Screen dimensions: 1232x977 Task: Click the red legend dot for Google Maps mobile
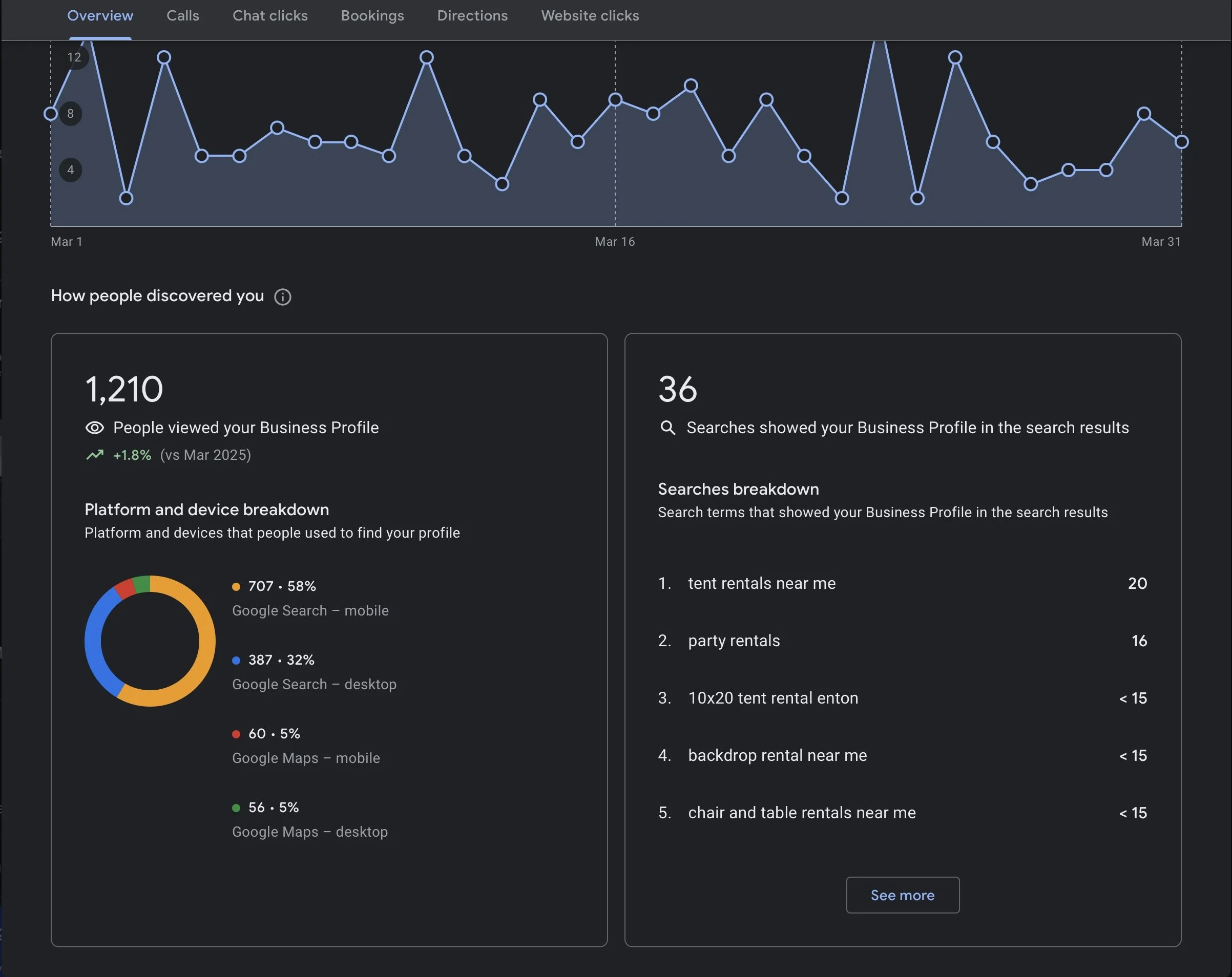coord(236,734)
